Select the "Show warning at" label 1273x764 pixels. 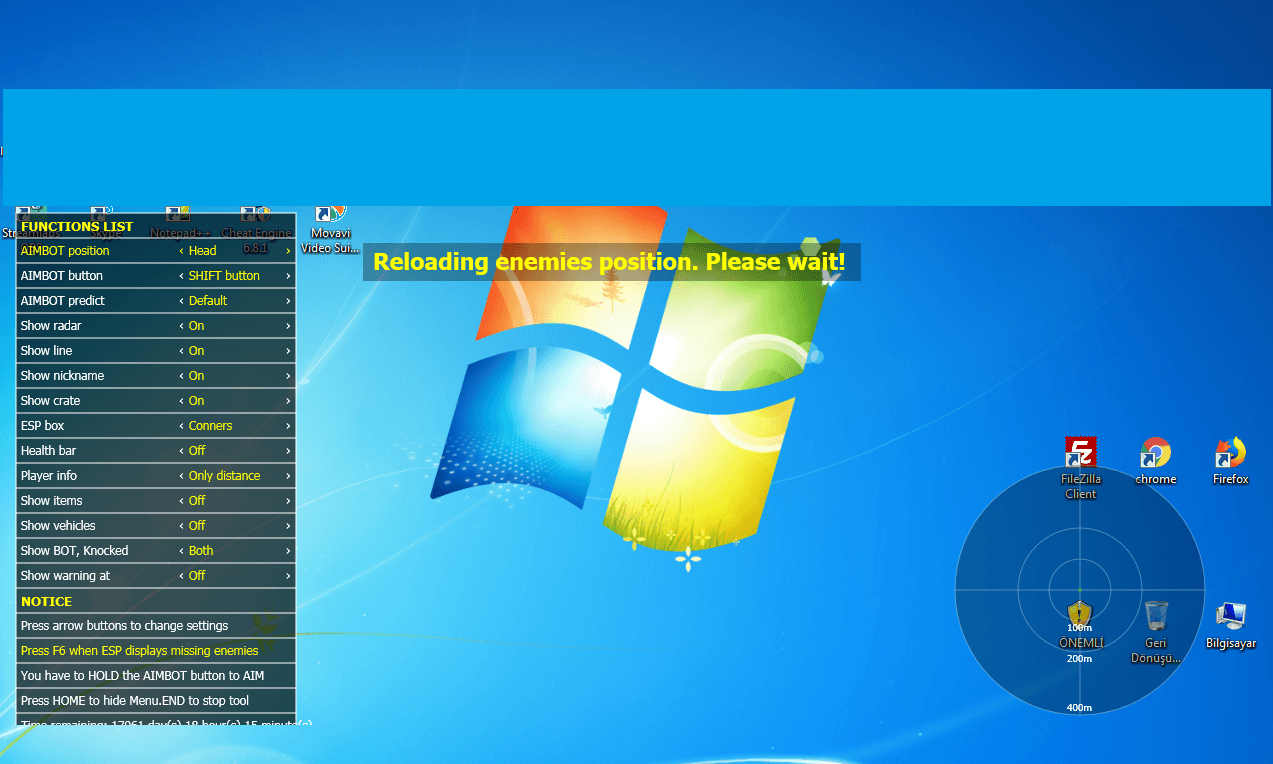pyautogui.click(x=65, y=576)
